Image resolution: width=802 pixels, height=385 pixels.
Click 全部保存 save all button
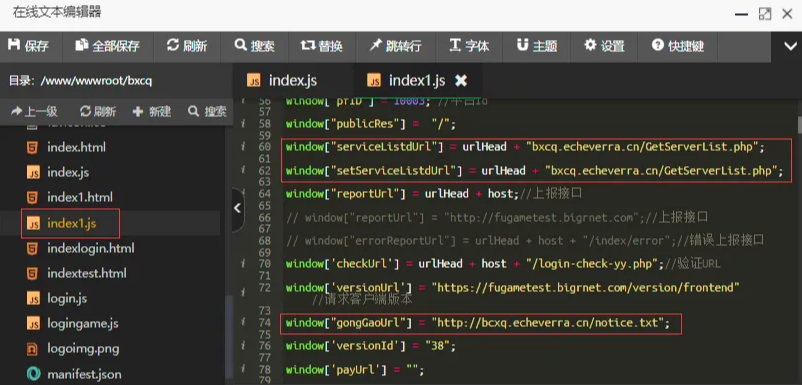[108, 46]
